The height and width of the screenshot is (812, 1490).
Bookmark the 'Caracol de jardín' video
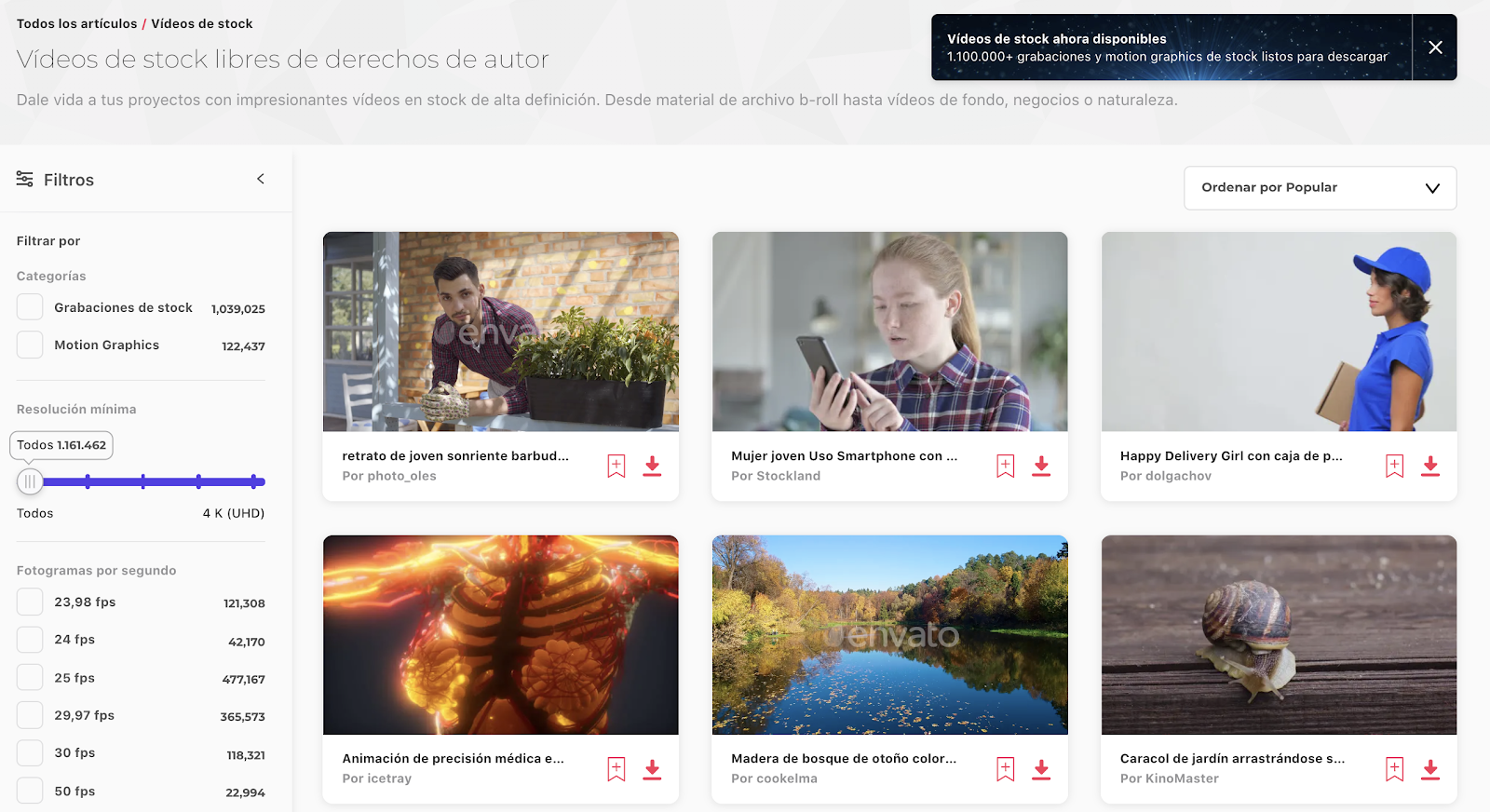(1394, 769)
